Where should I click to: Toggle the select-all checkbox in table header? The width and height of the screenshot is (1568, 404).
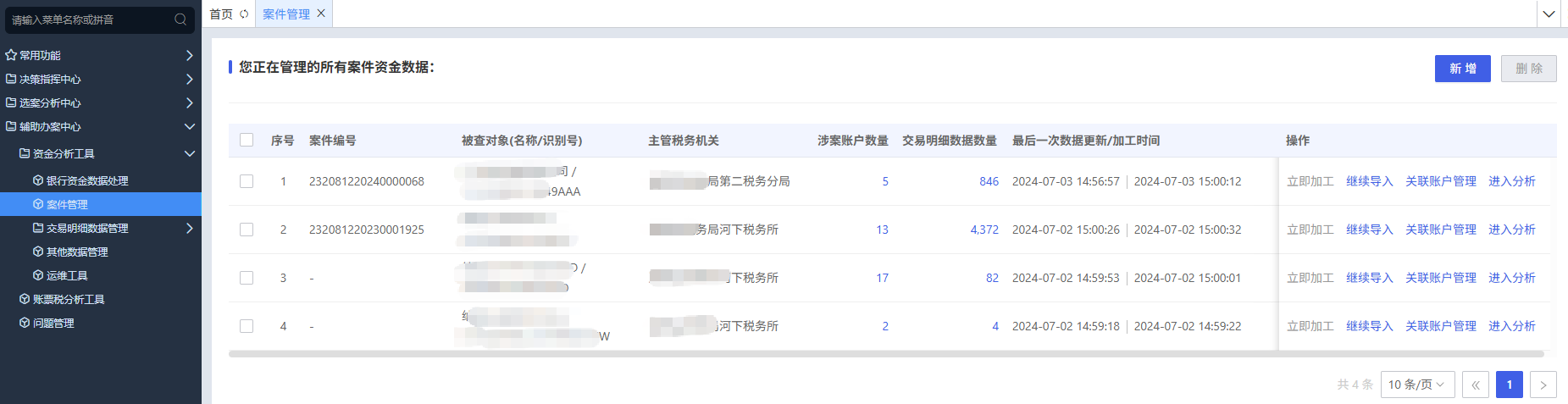pos(247,140)
